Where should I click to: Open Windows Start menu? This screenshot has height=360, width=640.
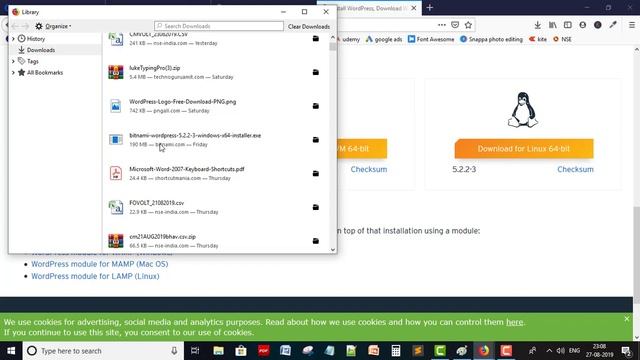click(x=11, y=351)
